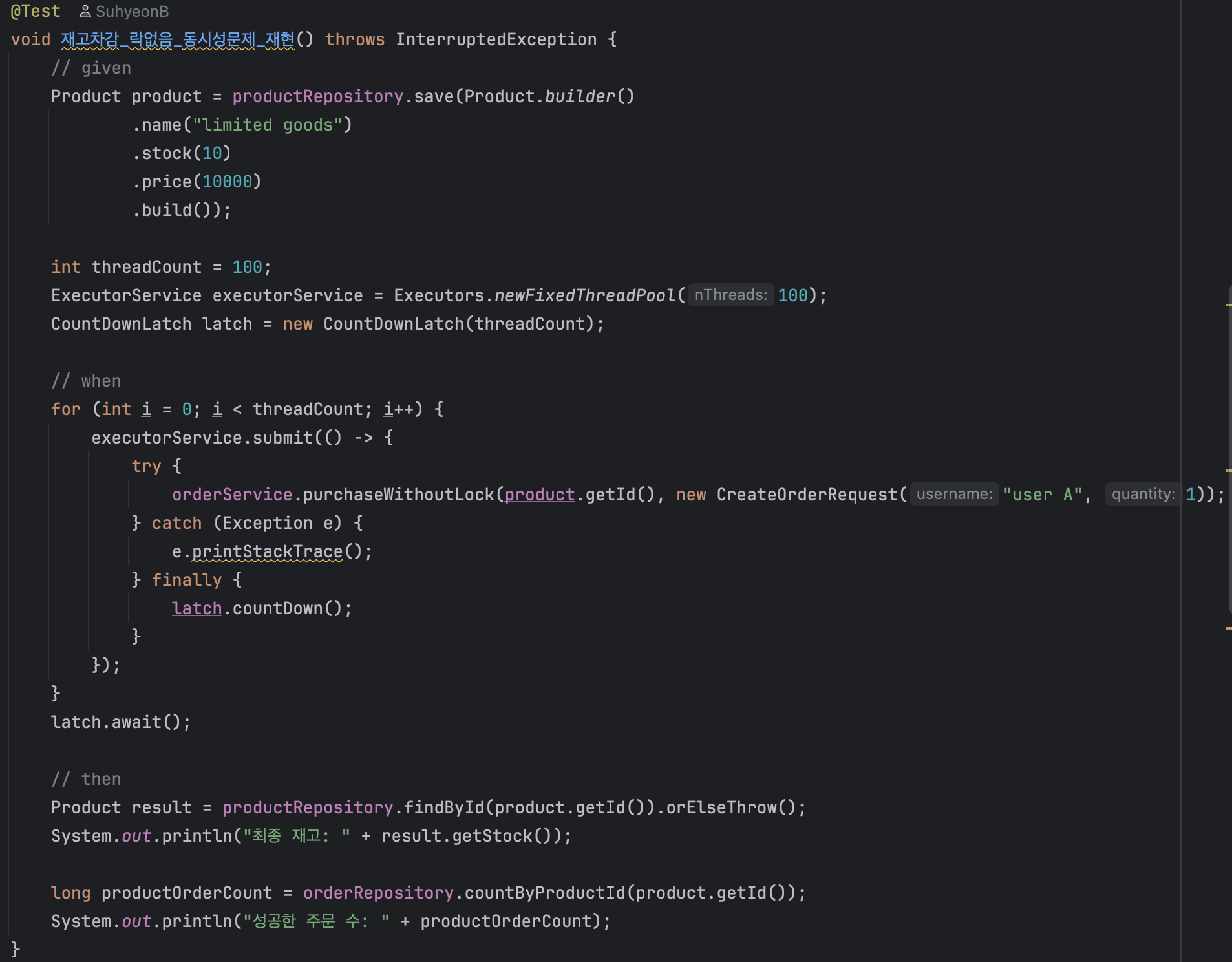
Task: Click the new keyword before CountDownLatch
Action: coord(298,324)
